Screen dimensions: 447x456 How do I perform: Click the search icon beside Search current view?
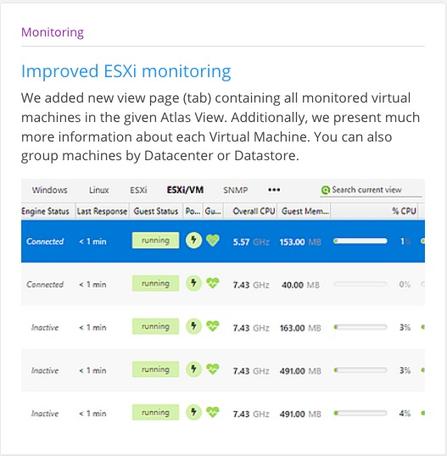(x=325, y=190)
